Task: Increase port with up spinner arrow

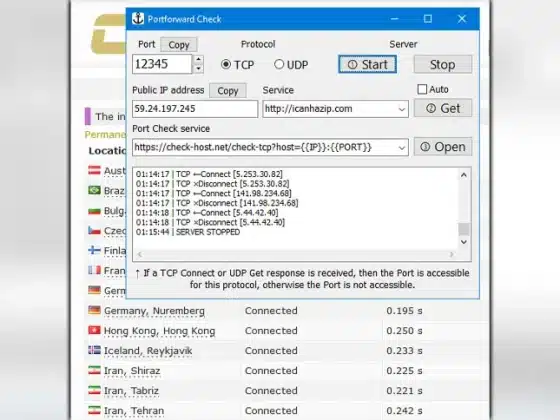Action: [198, 60]
